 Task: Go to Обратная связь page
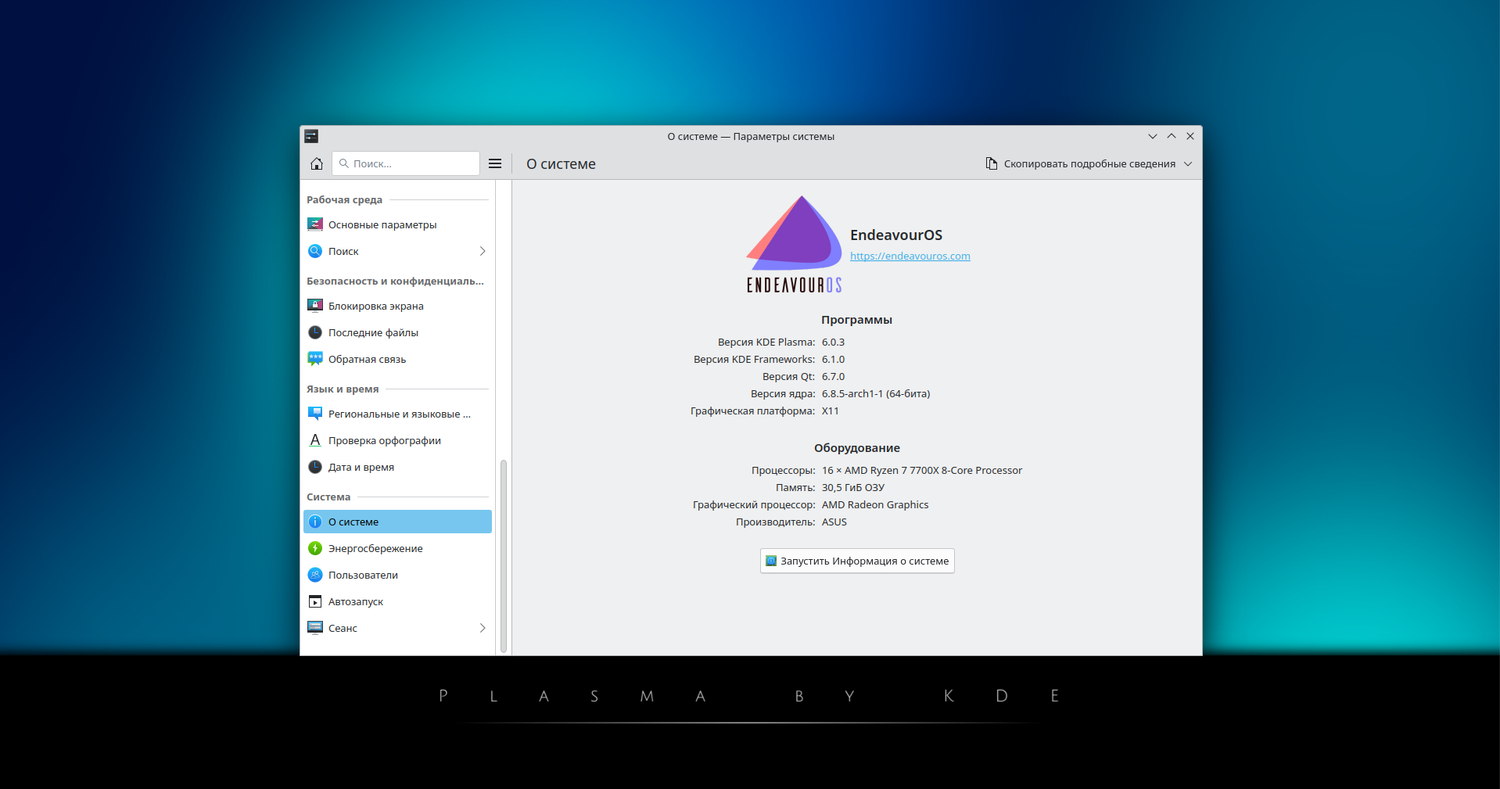(398, 359)
